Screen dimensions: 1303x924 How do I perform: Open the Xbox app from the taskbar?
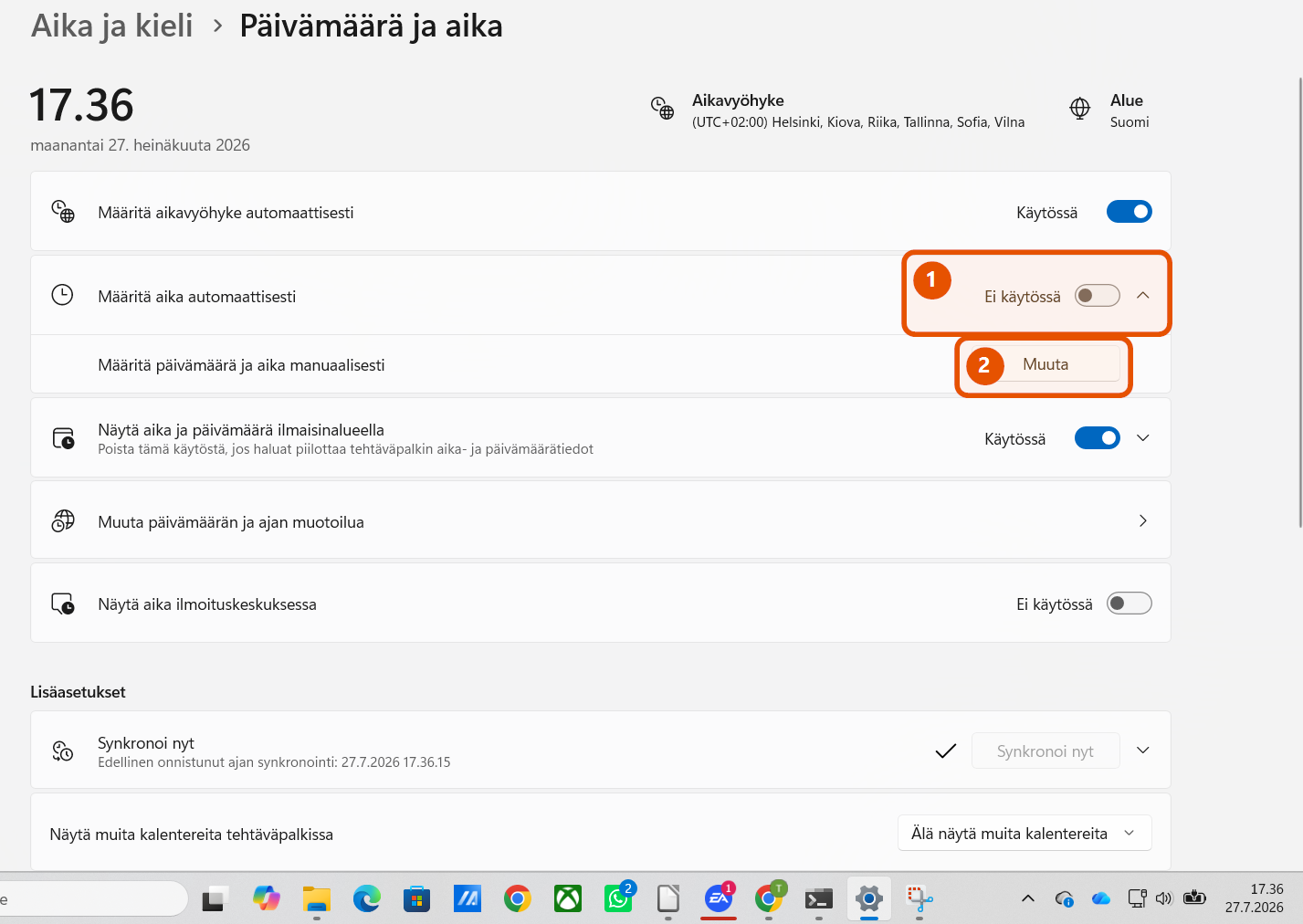pyautogui.click(x=568, y=899)
